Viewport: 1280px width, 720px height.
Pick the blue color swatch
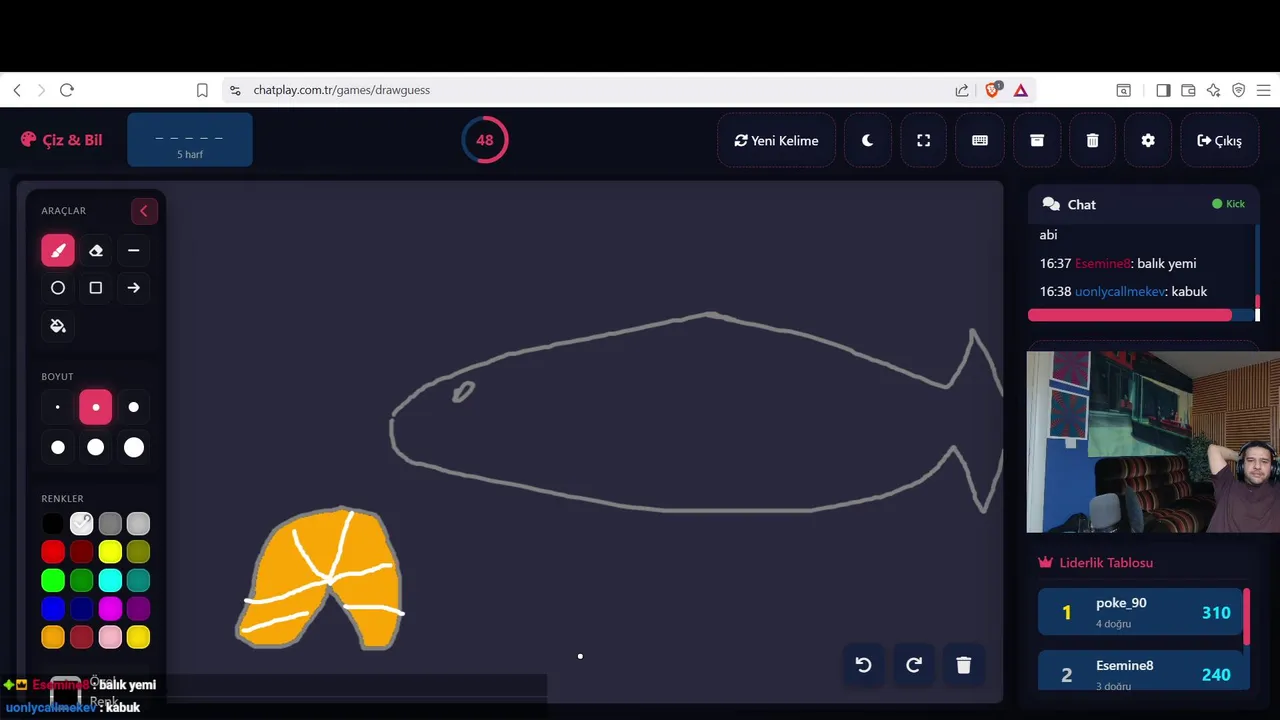point(53,608)
